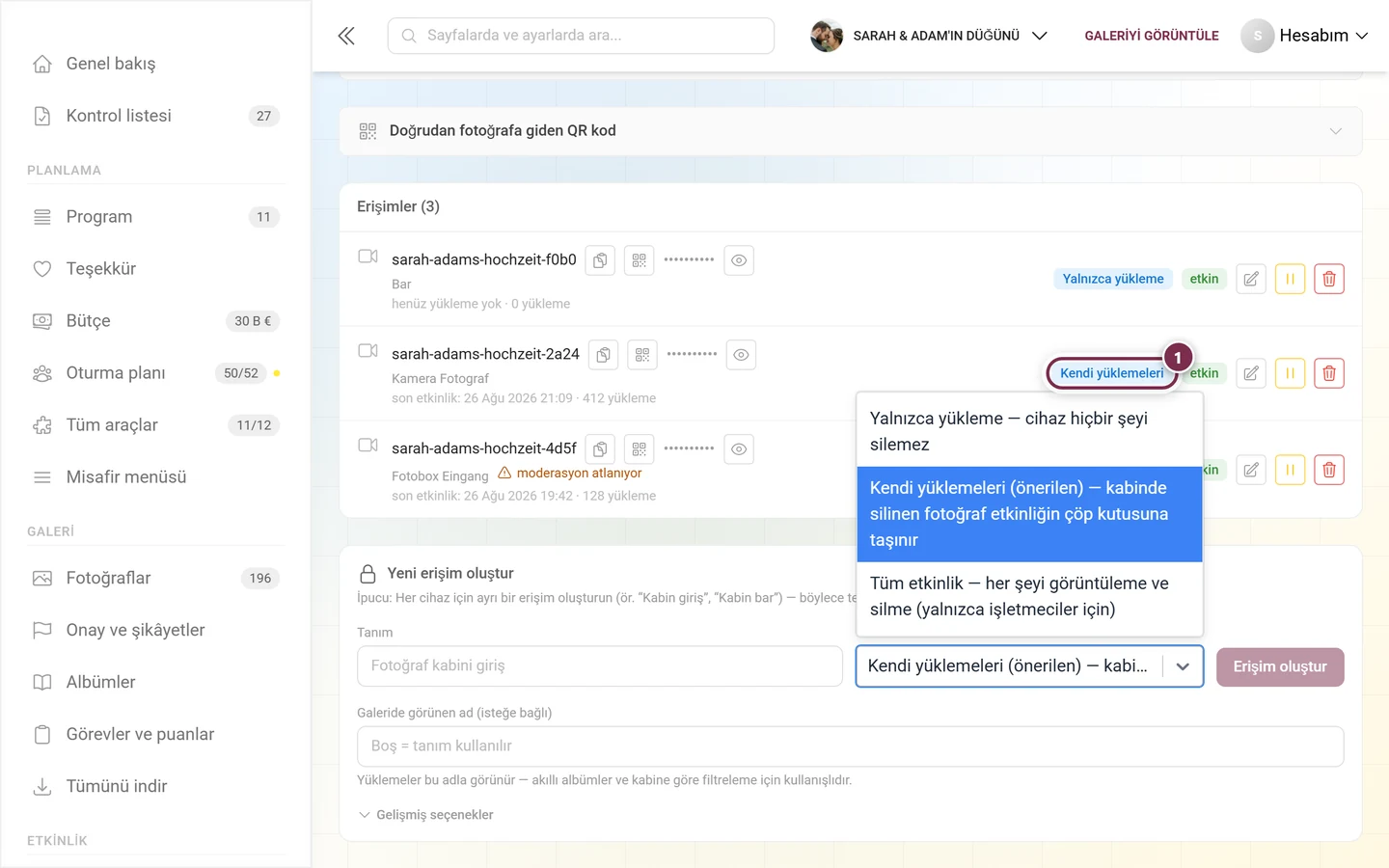Choose Yalnızca yükleme option
Screen dimensions: 1389x868
(x=1029, y=431)
